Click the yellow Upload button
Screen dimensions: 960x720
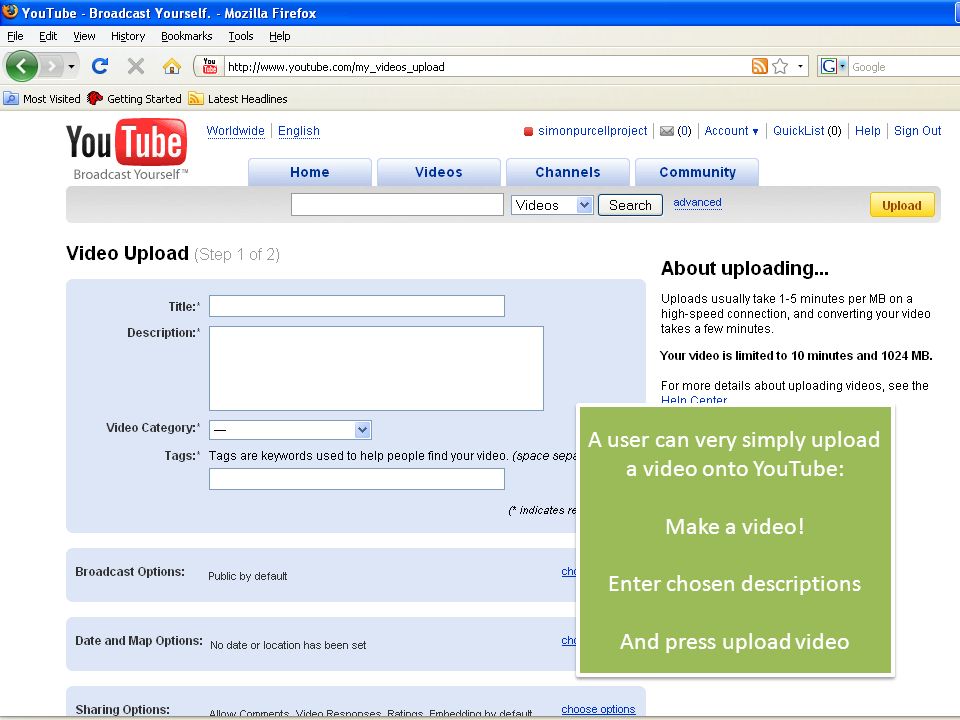(x=902, y=205)
